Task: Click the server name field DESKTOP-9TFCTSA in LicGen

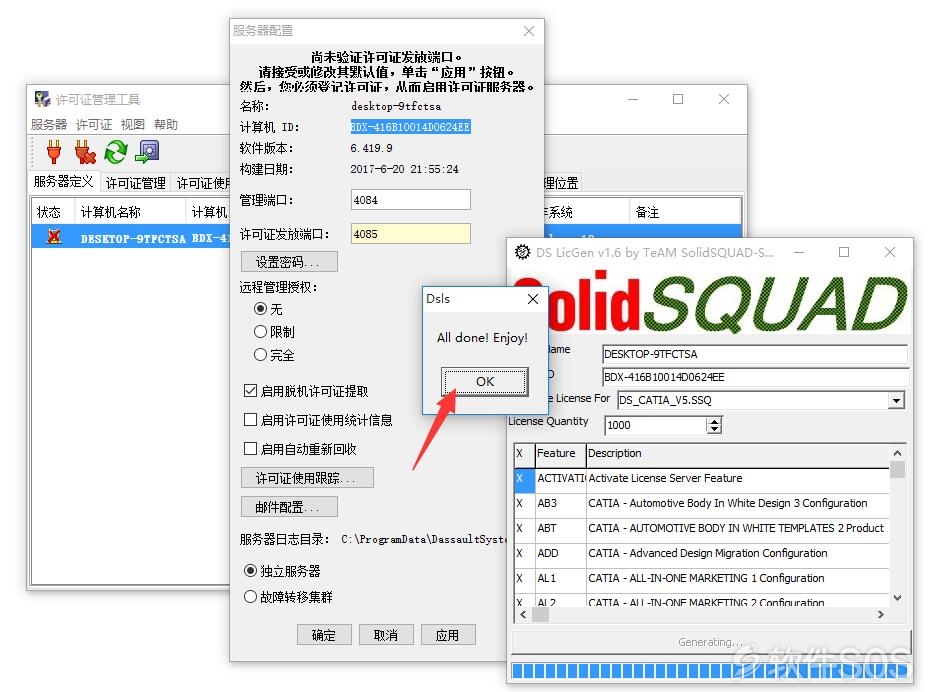Action: tap(755, 354)
